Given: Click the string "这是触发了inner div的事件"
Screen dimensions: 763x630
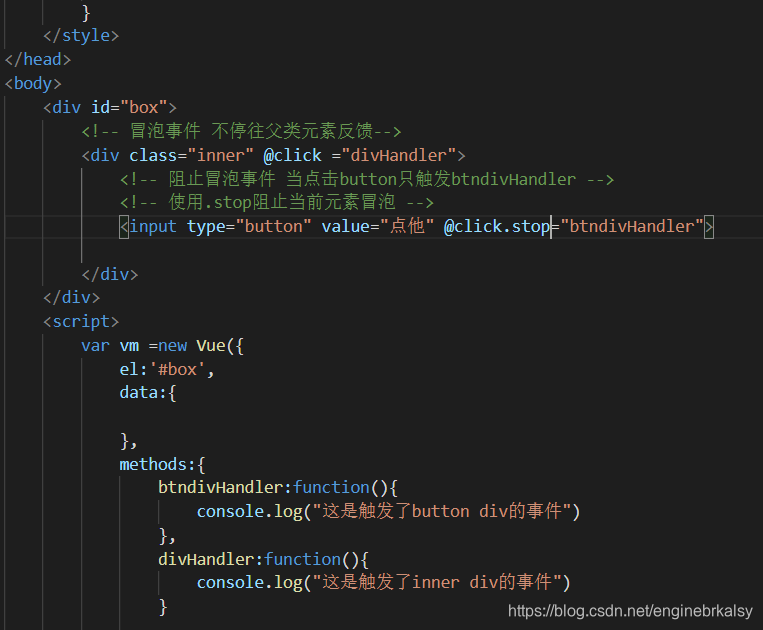Looking at the screenshot, I should pyautogui.click(x=436, y=582).
